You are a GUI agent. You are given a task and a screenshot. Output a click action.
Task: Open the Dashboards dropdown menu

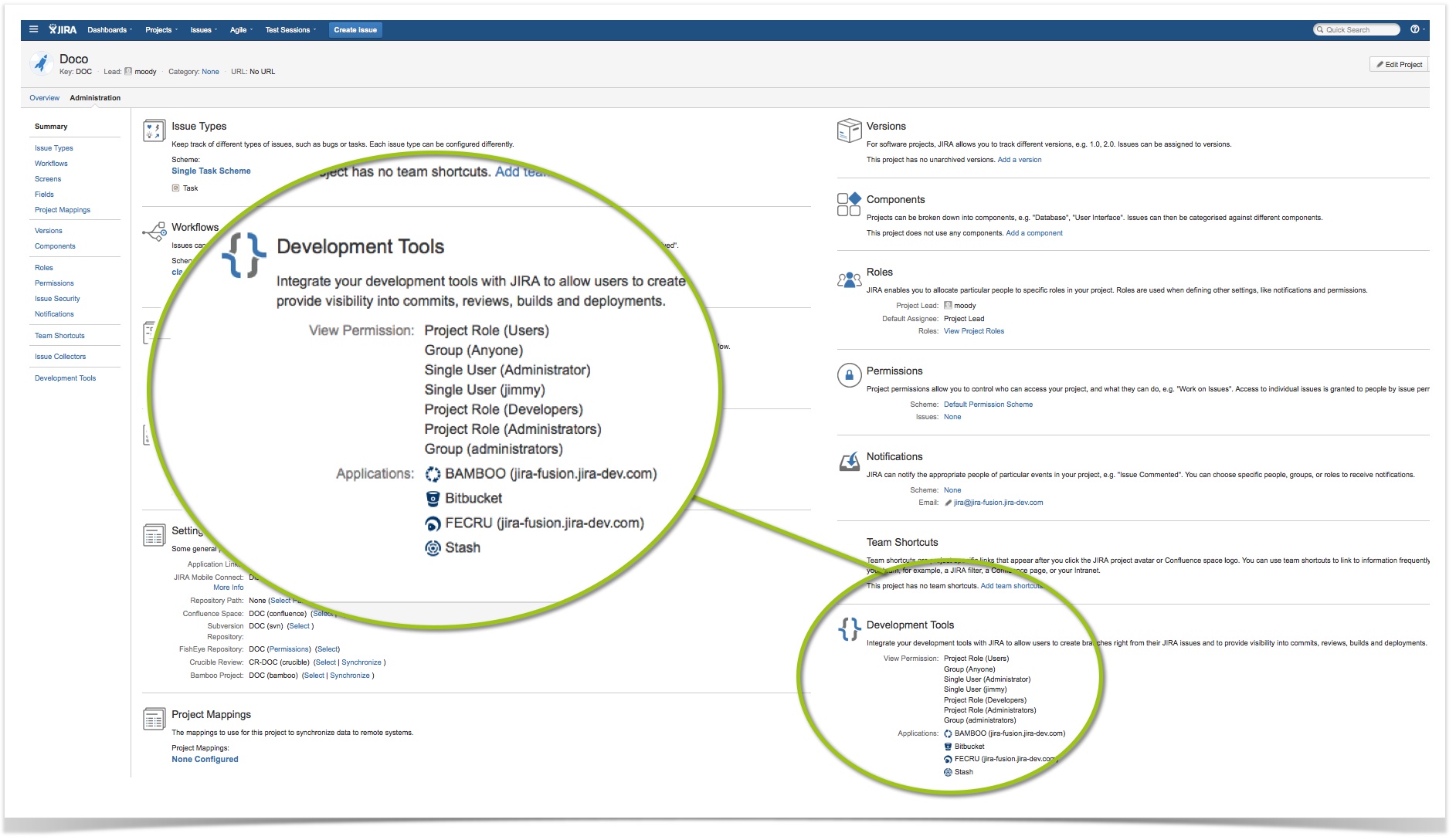tap(110, 30)
